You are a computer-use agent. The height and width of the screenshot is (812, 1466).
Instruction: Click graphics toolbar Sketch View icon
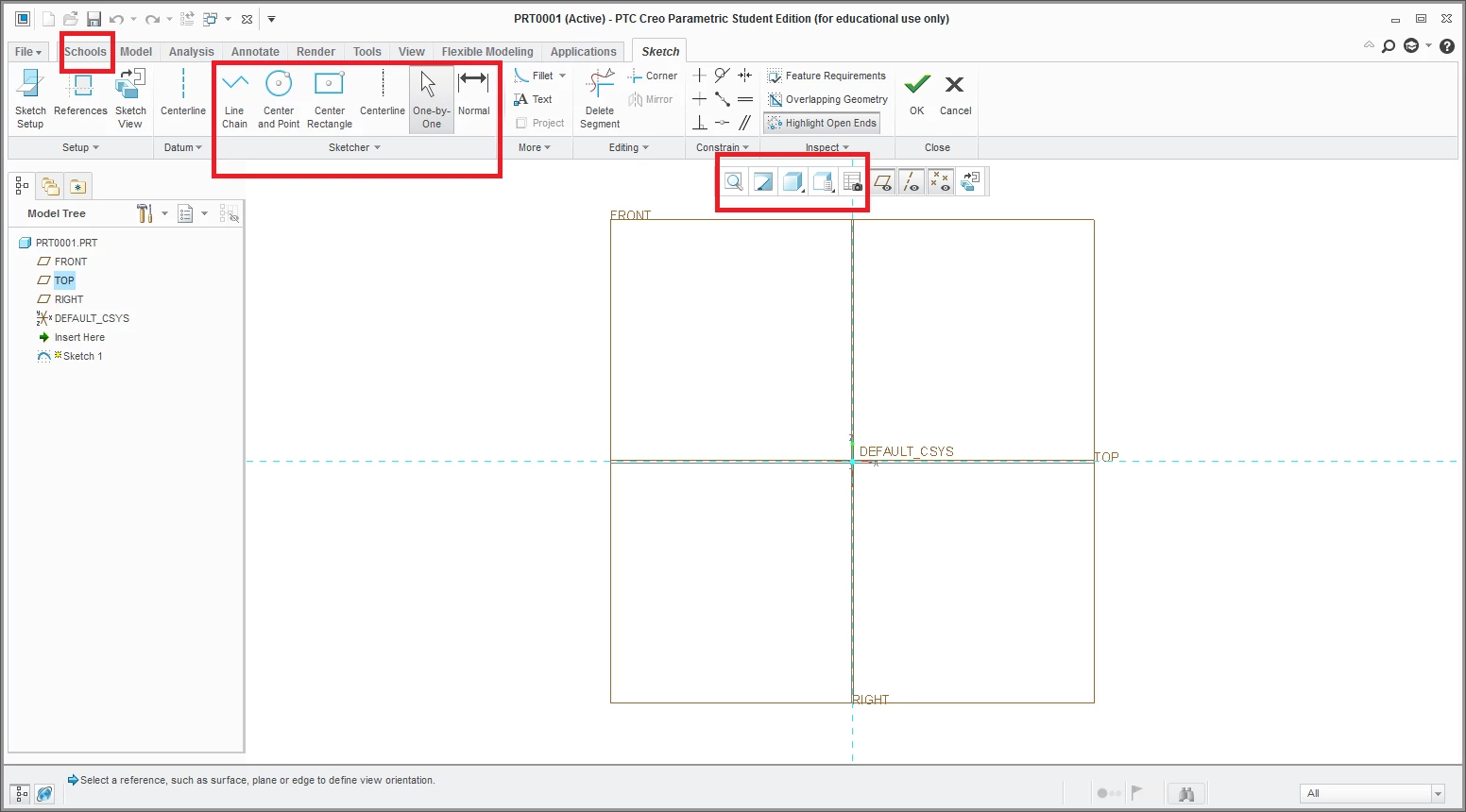tap(970, 182)
